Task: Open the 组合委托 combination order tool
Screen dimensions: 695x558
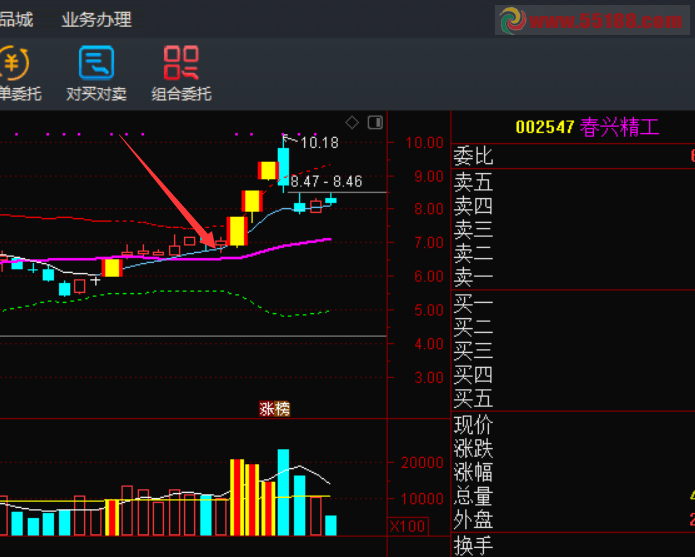Action: point(181,73)
